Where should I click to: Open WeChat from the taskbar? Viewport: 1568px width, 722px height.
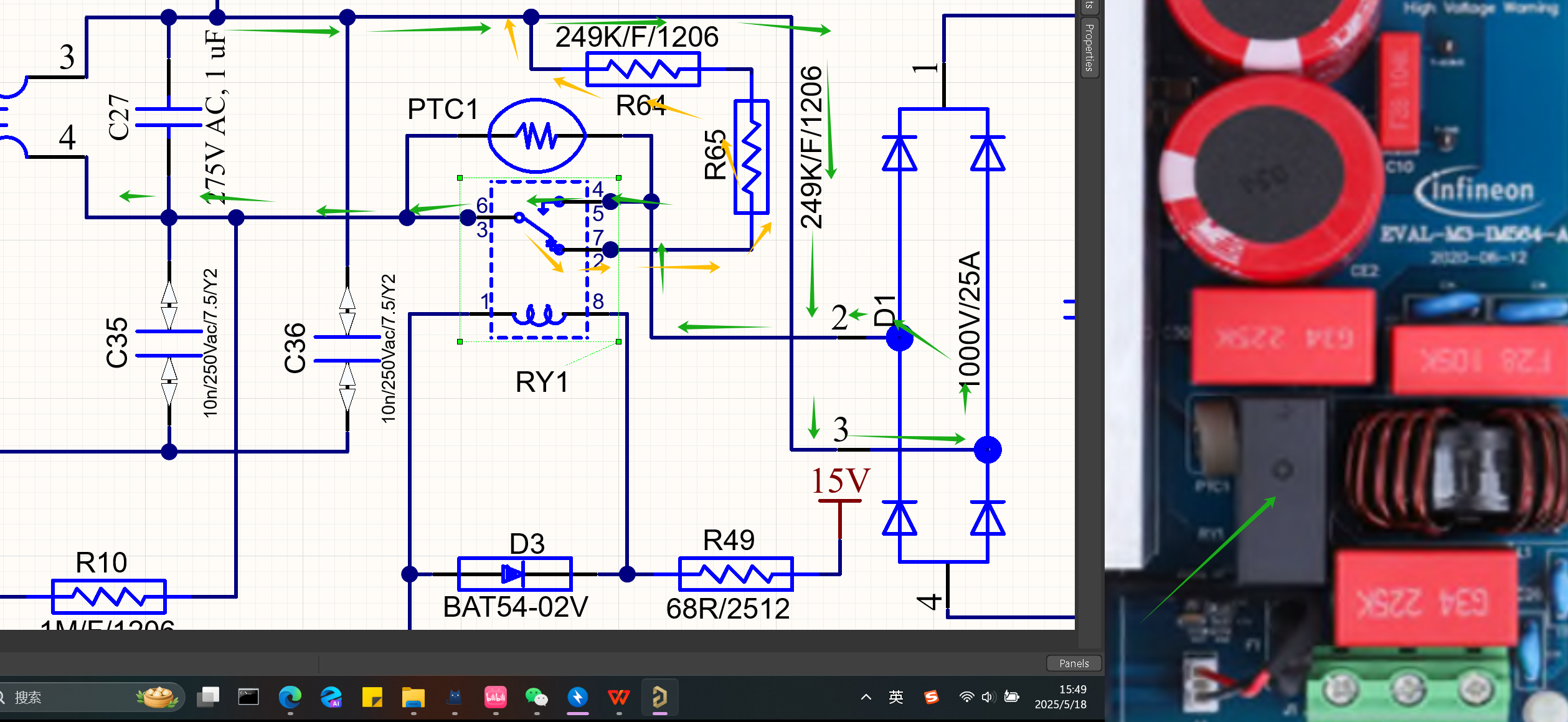tap(536, 697)
